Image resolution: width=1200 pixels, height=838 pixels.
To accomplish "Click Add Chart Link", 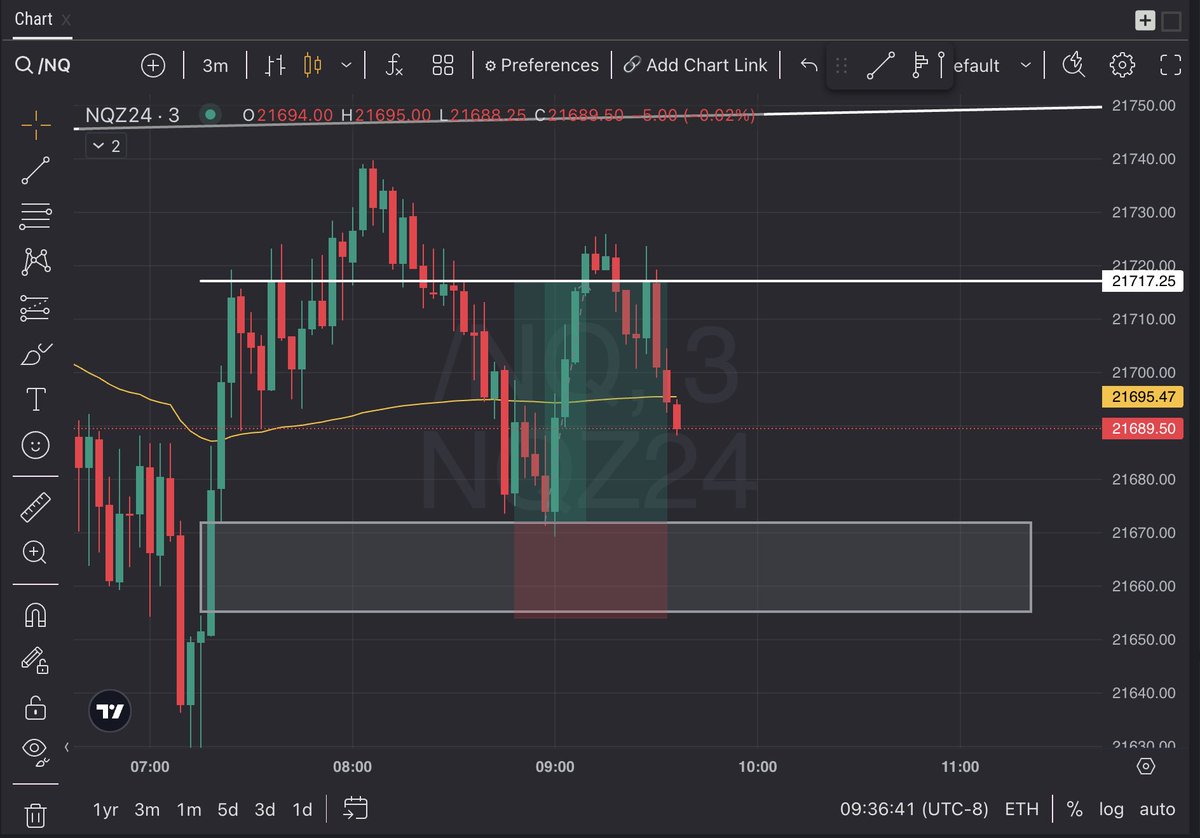I will click(x=695, y=65).
